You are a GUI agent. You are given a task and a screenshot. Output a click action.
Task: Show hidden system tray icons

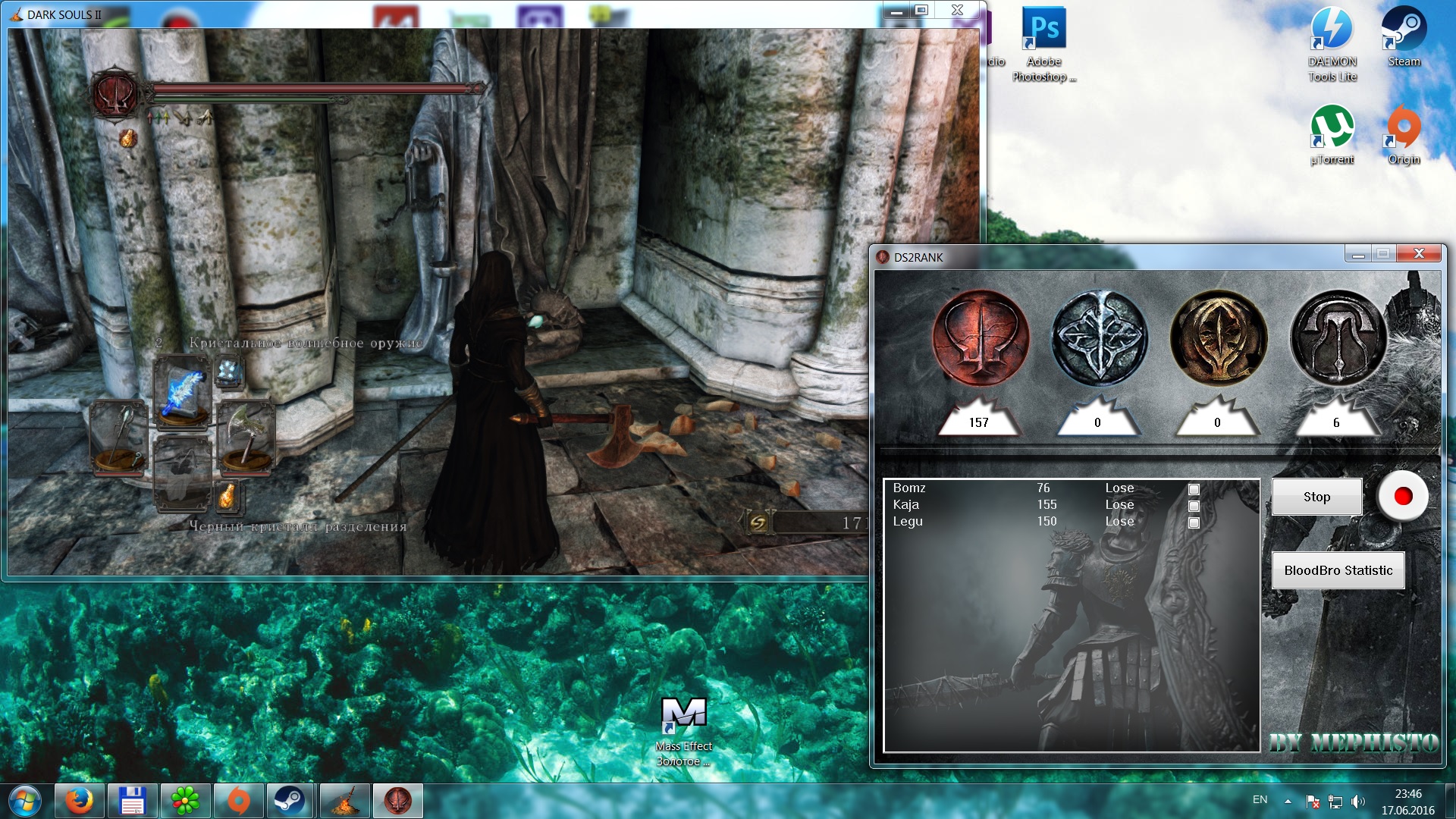click(x=1288, y=801)
